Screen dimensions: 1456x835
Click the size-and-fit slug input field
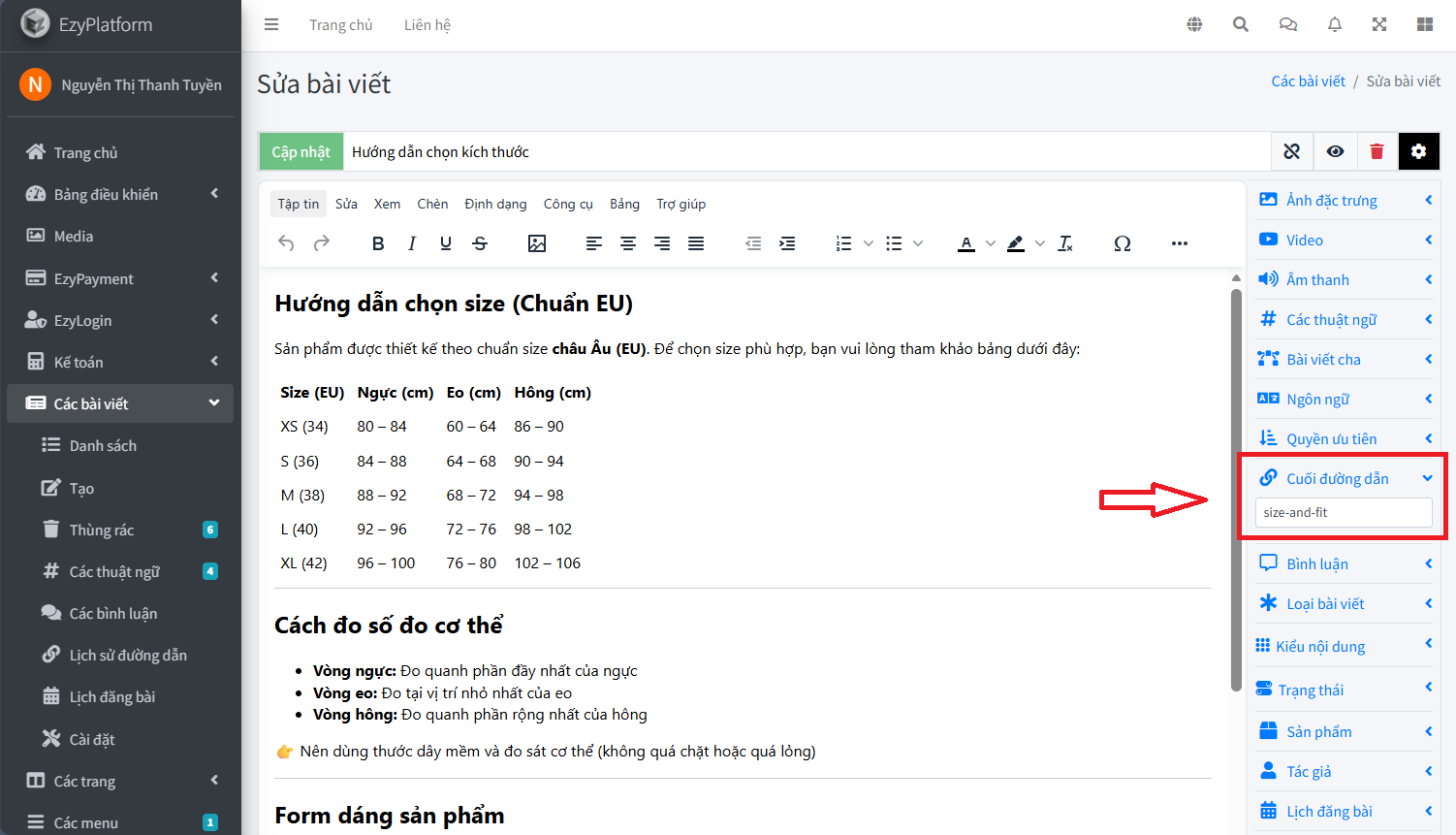pyautogui.click(x=1343, y=512)
